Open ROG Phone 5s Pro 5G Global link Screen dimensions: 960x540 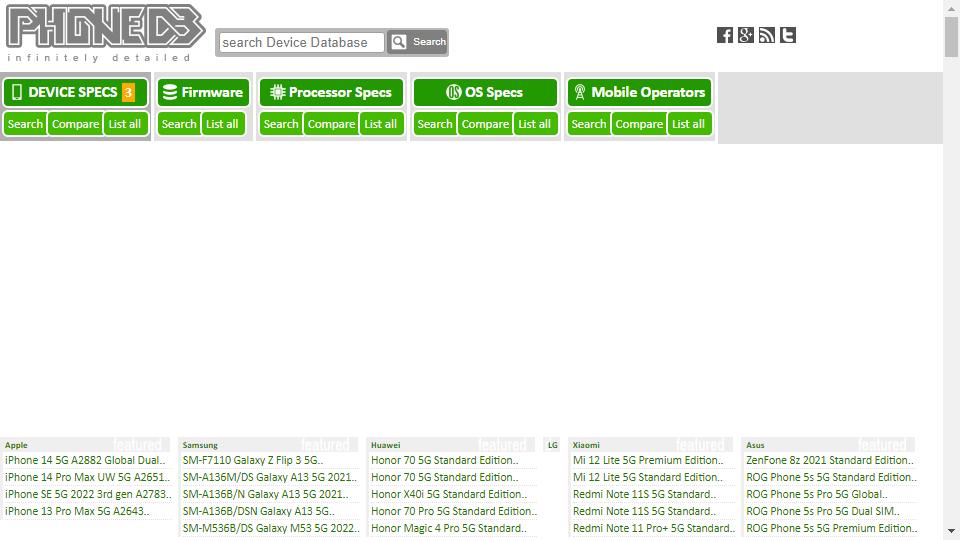pyautogui.click(x=817, y=494)
